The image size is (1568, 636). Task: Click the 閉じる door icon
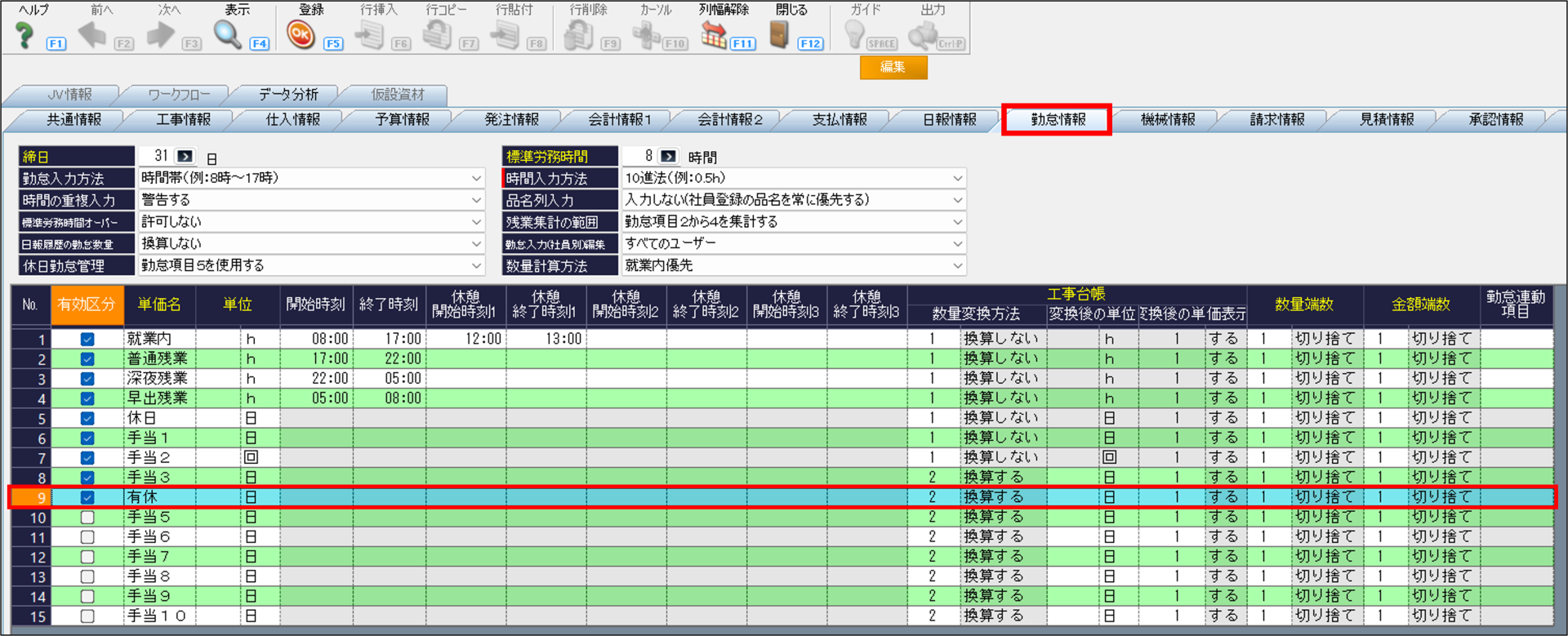(780, 35)
